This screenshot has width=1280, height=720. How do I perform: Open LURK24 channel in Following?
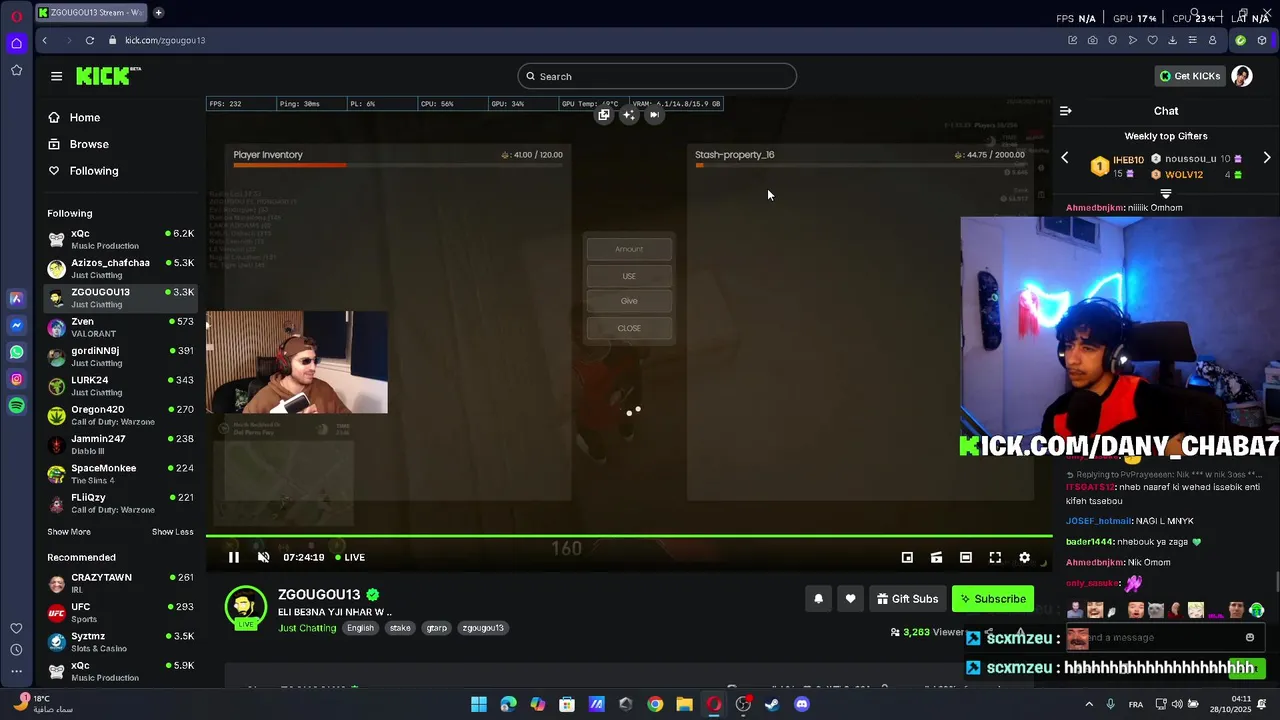pos(120,386)
